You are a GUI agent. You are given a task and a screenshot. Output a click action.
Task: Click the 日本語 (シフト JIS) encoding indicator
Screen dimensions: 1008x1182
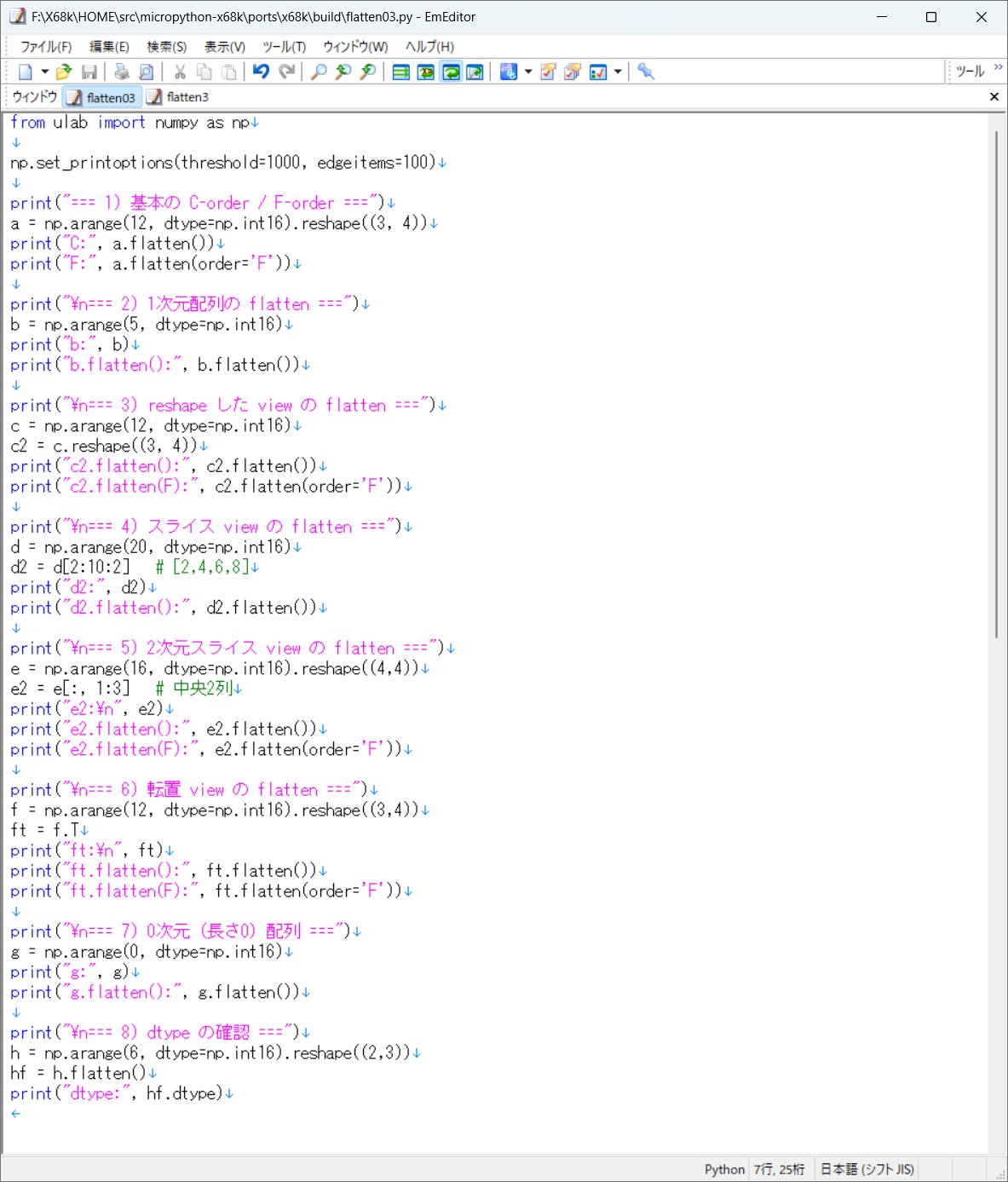pos(867,1169)
